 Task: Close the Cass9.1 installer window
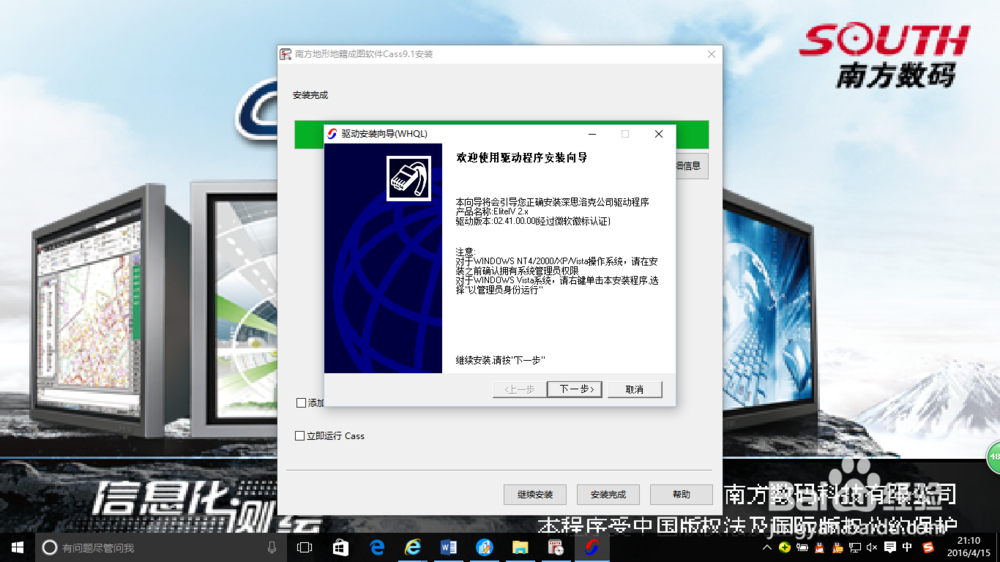click(x=711, y=54)
